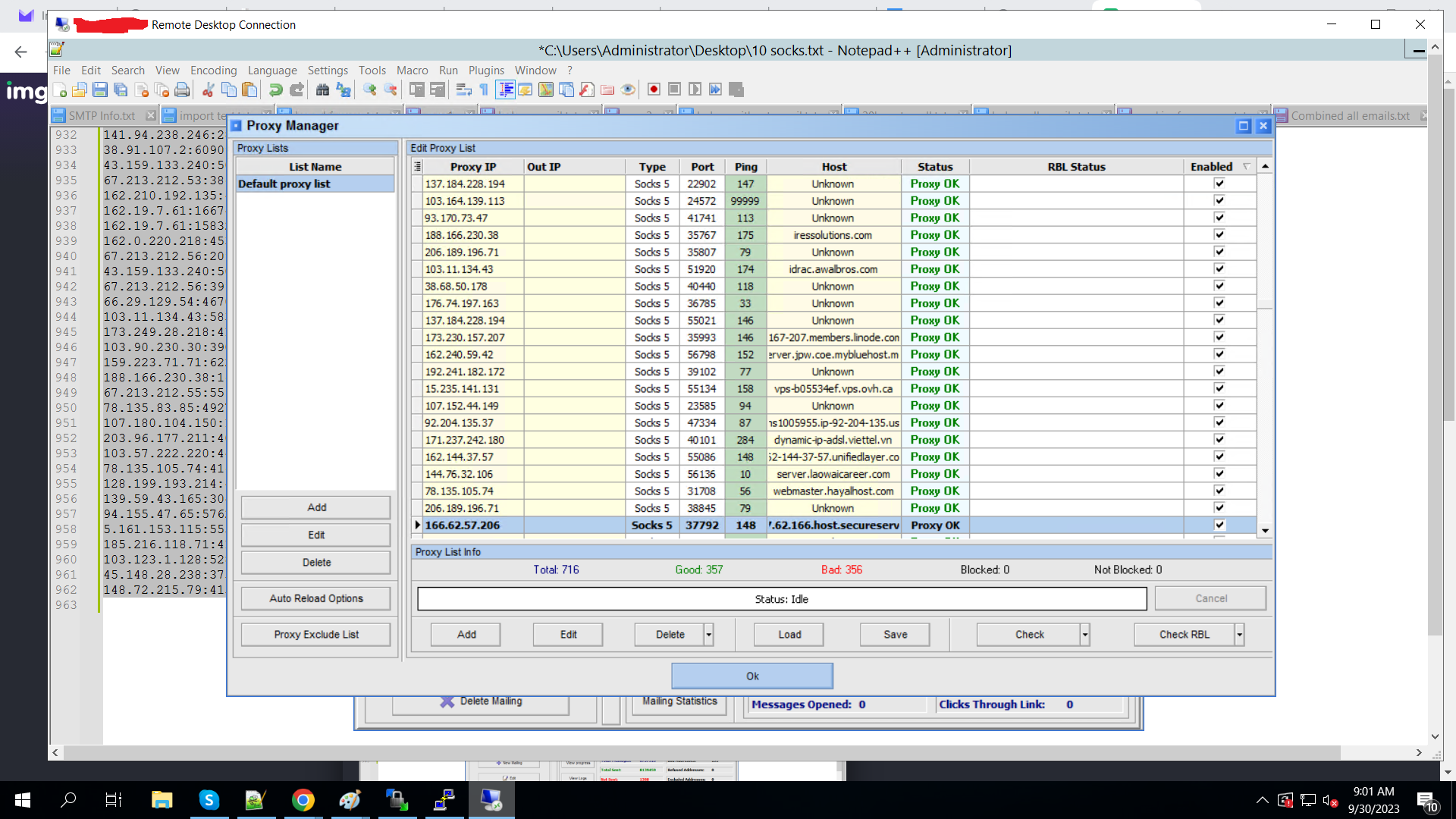Image resolution: width=1456 pixels, height=819 pixels.
Task: Click the Playback macro icon
Action: (695, 89)
